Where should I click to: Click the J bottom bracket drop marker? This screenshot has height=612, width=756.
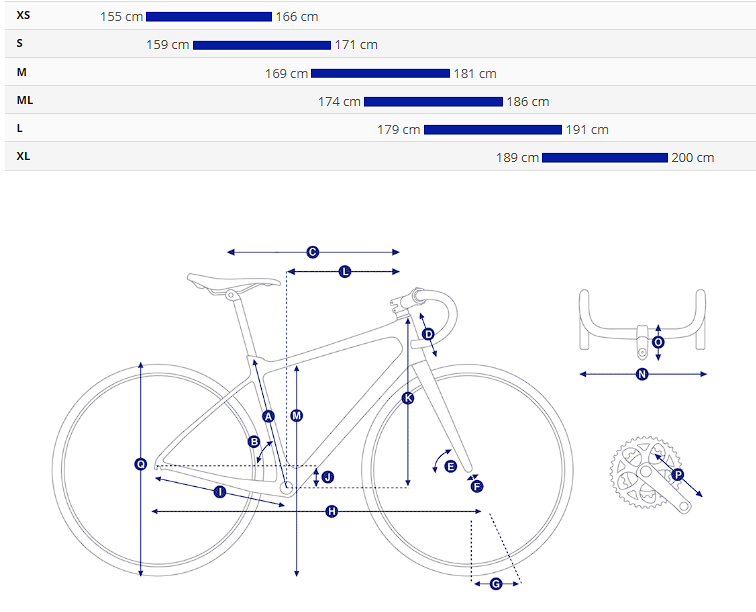(x=327, y=476)
